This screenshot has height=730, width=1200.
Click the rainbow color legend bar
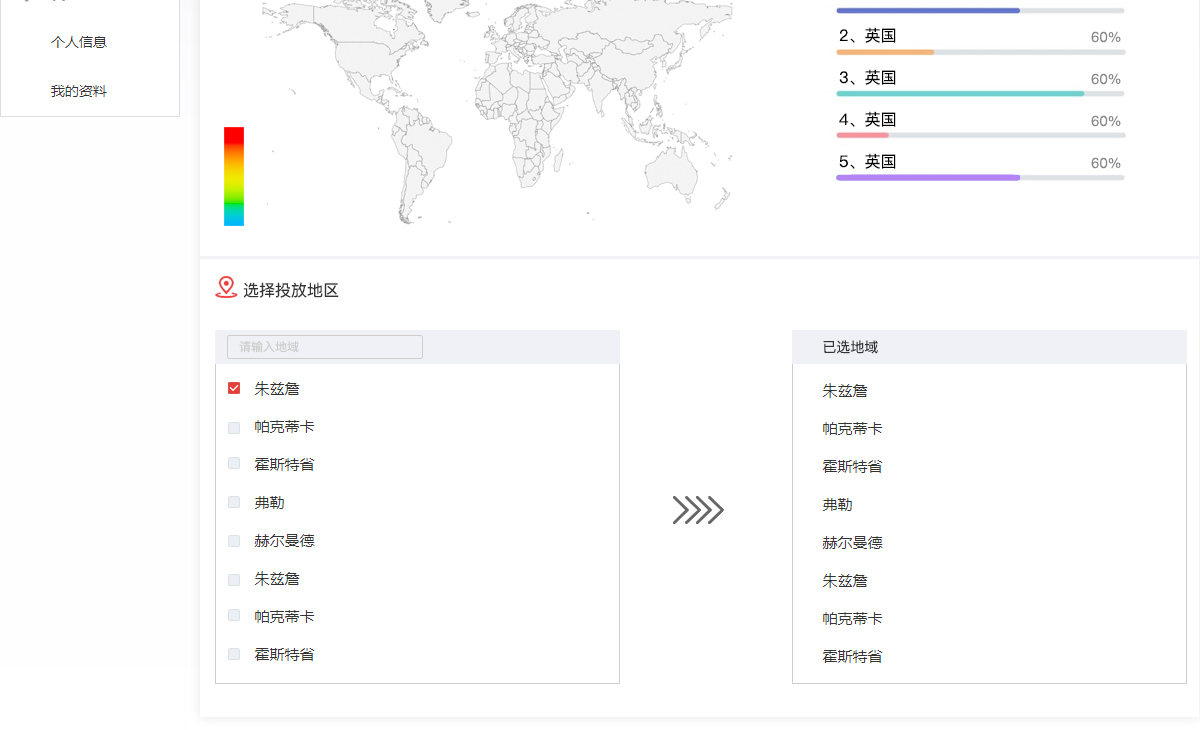click(234, 176)
